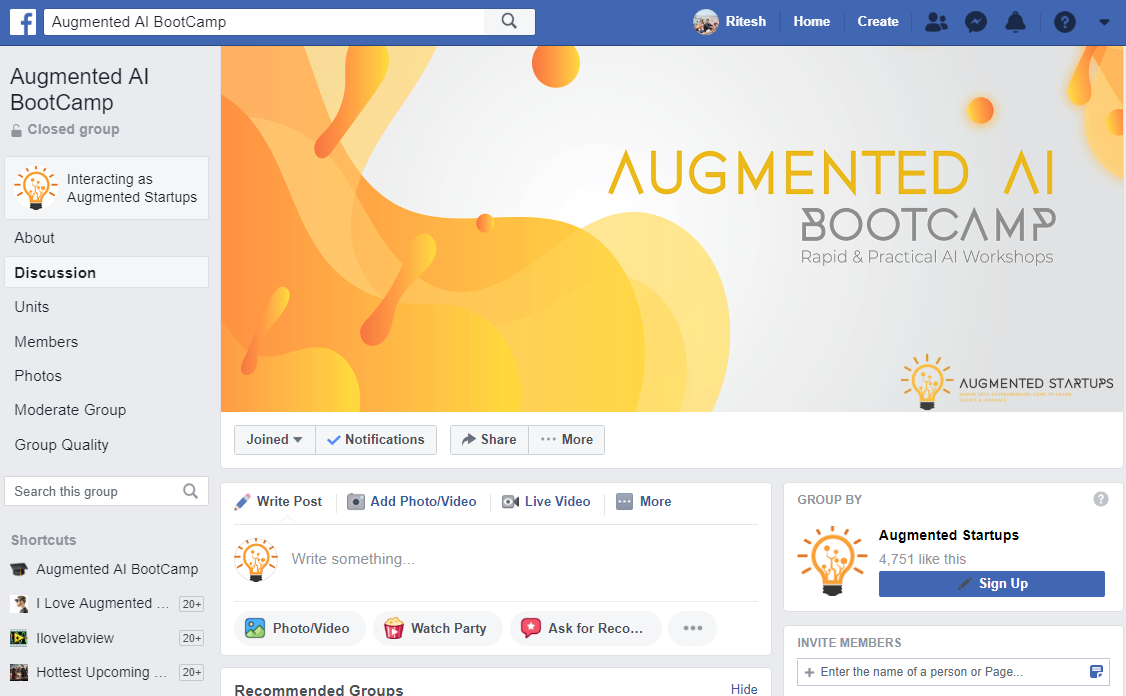Click the Augmented Startups lightbulb in Interacting as box

pyautogui.click(x=35, y=188)
